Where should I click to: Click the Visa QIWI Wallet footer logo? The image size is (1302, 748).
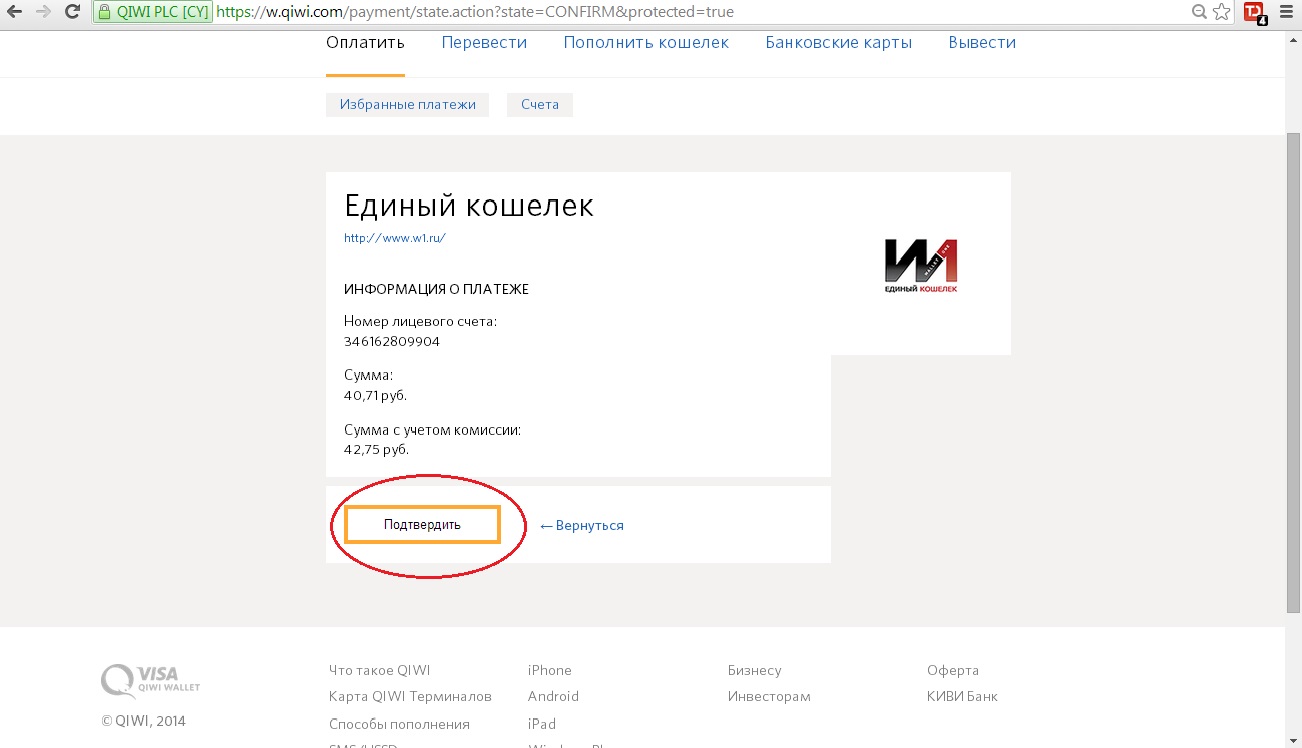click(150, 680)
